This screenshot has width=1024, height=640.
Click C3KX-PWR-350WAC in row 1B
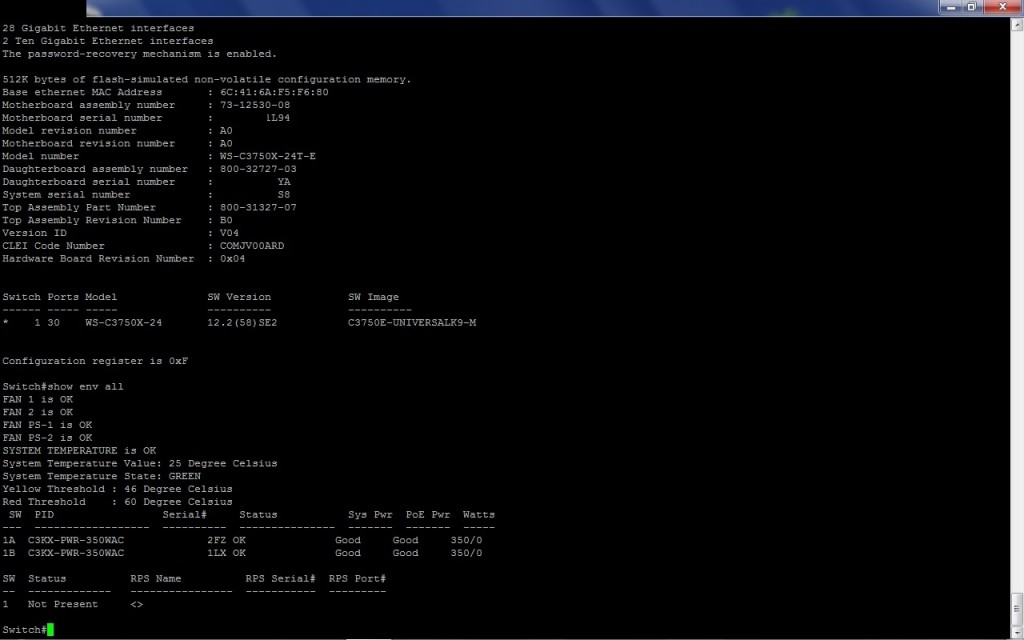point(76,553)
